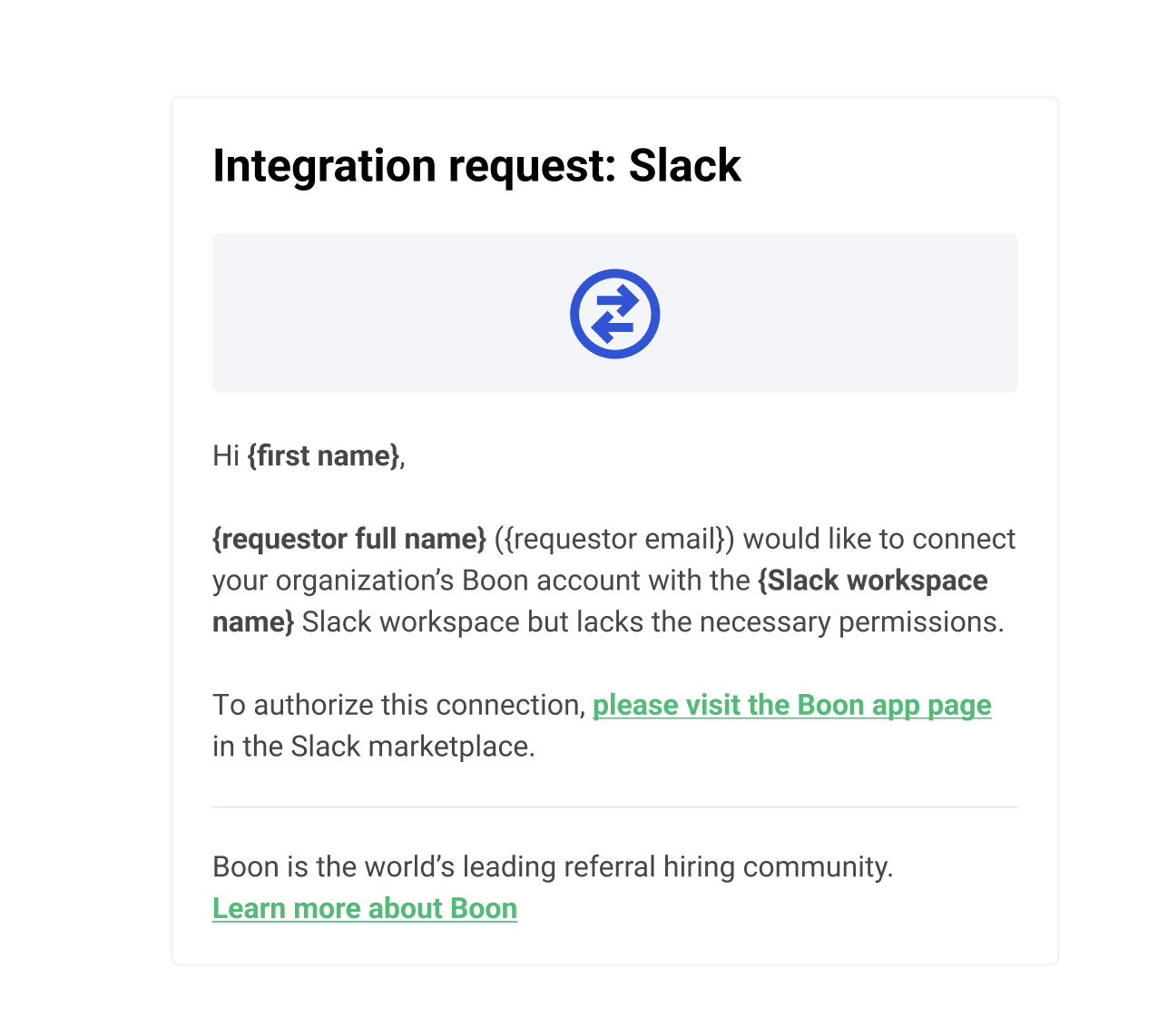
Task: Click 'in the Slack marketplace.' text line
Action: [x=374, y=747]
